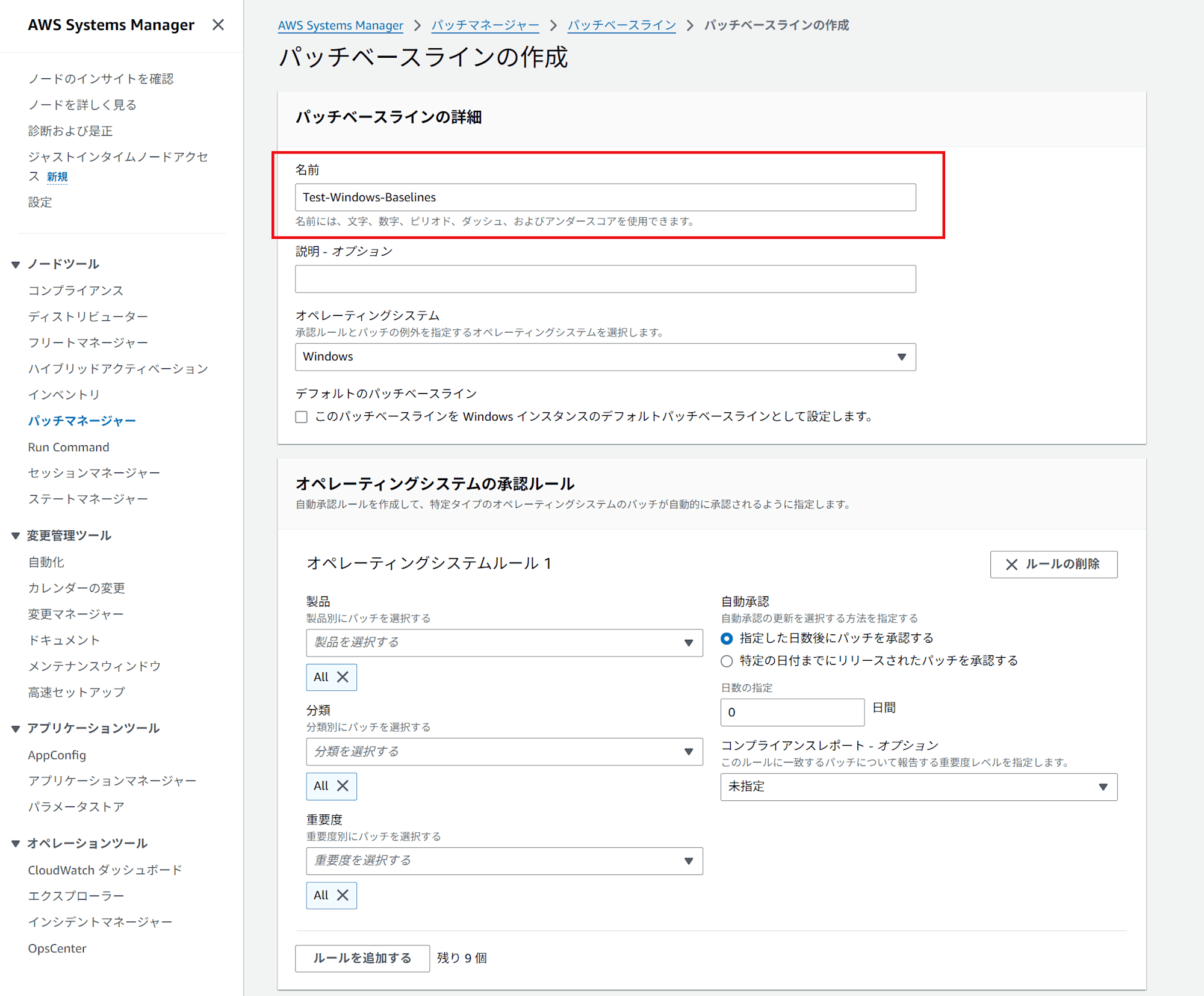
Task: Open ノードのインサイトを確認 in sidebar
Action: [x=101, y=79]
